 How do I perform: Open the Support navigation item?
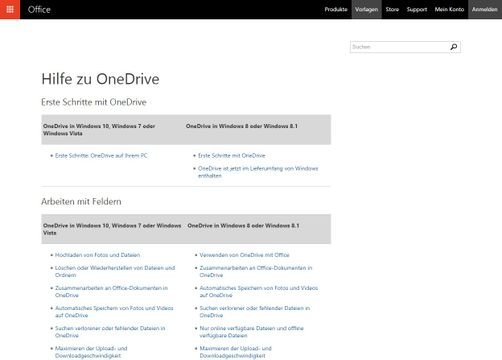coord(417,9)
